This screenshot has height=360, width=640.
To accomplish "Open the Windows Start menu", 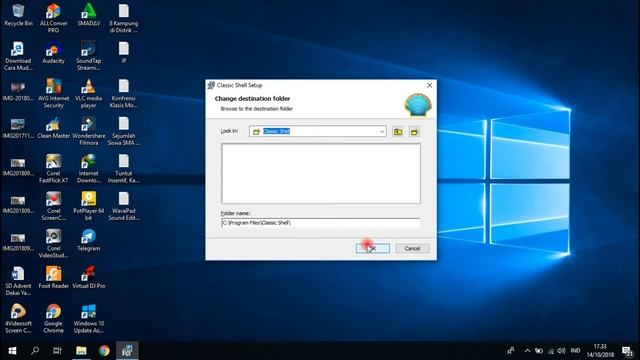I will [x=12, y=351].
